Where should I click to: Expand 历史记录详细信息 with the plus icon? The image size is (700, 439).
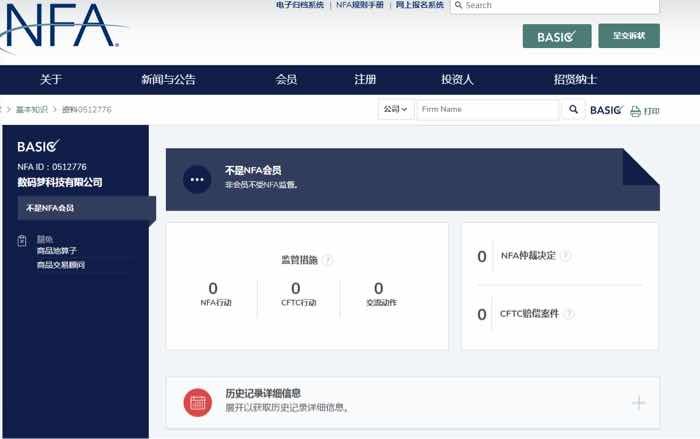(x=639, y=403)
